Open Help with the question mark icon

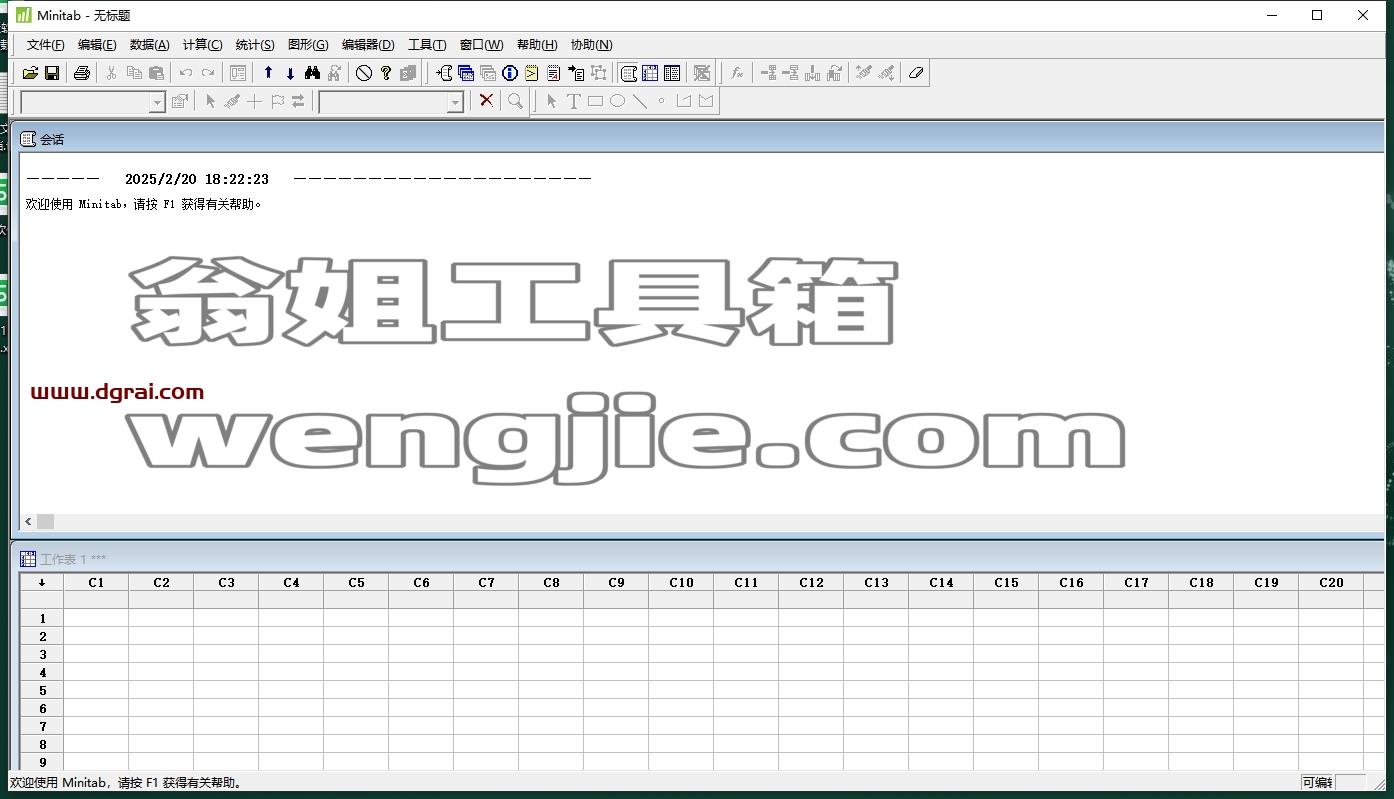coord(386,73)
